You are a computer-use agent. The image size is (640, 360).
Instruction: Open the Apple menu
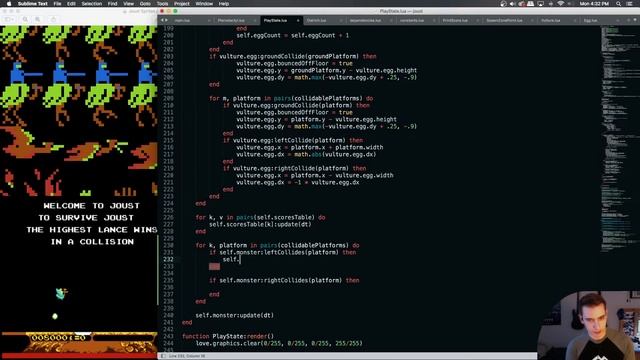[9, 4]
